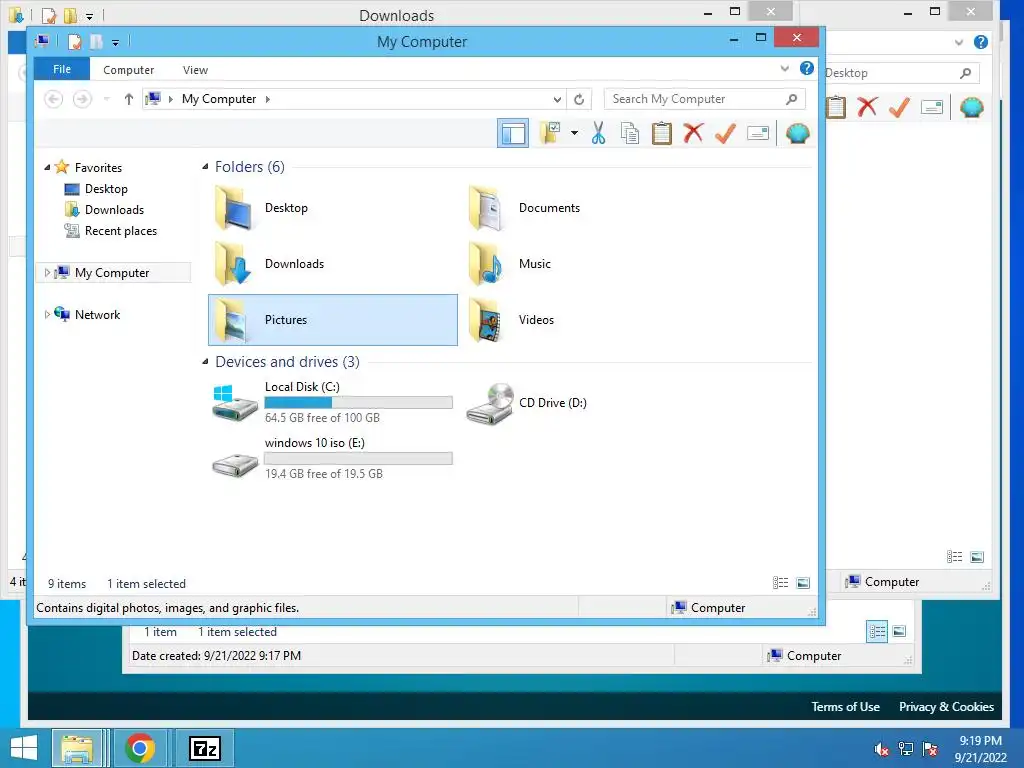
Task: Select Network in the navigation pane
Action: (x=88, y=314)
